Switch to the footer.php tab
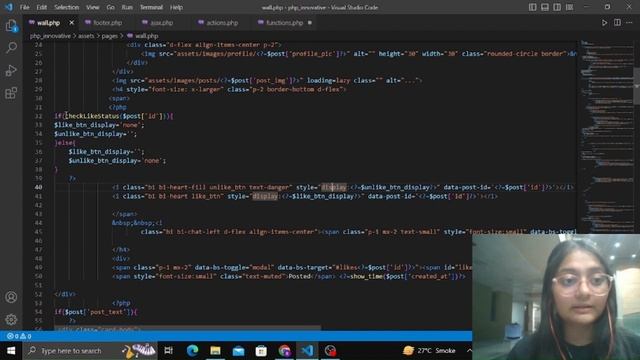 click(x=107, y=23)
